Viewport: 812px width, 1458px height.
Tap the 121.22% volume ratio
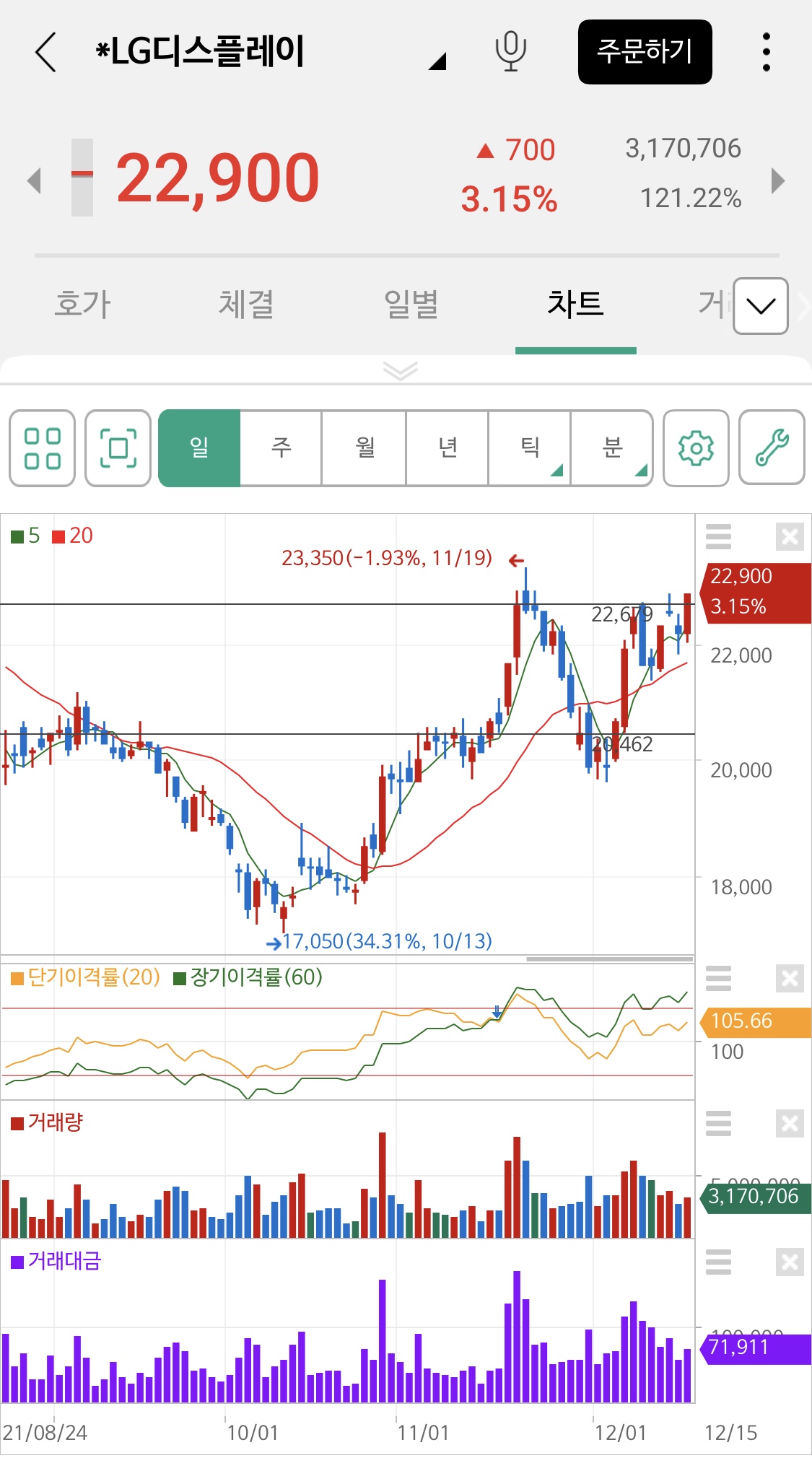[x=691, y=198]
